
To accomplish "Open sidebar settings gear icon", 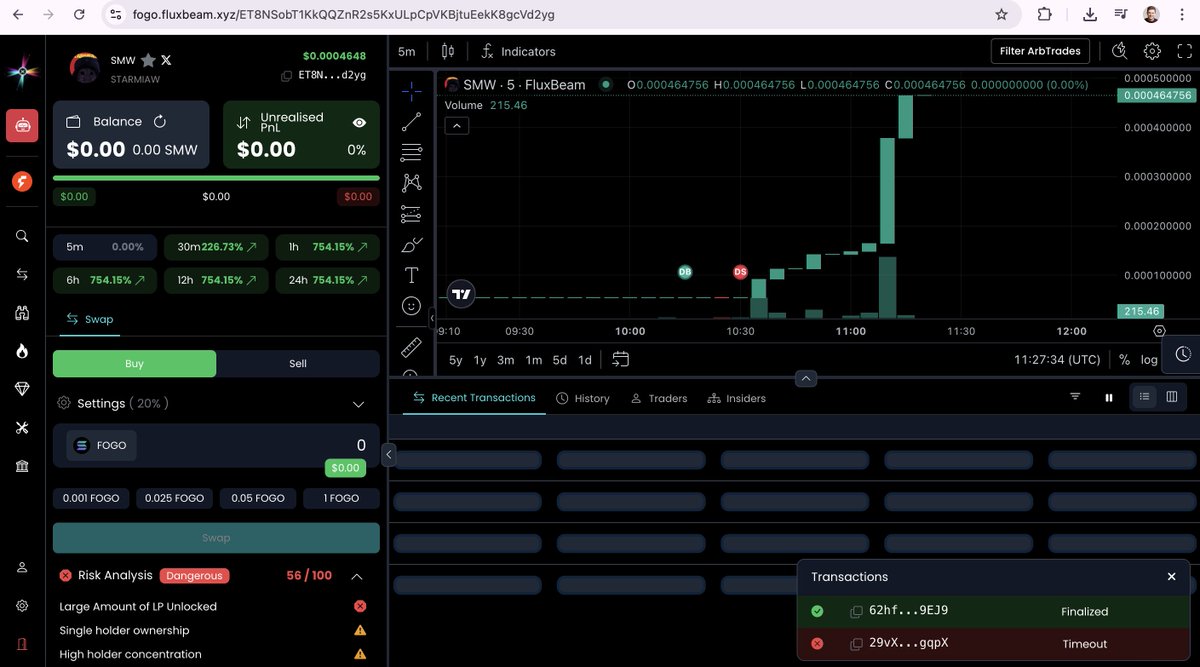I will [22, 606].
